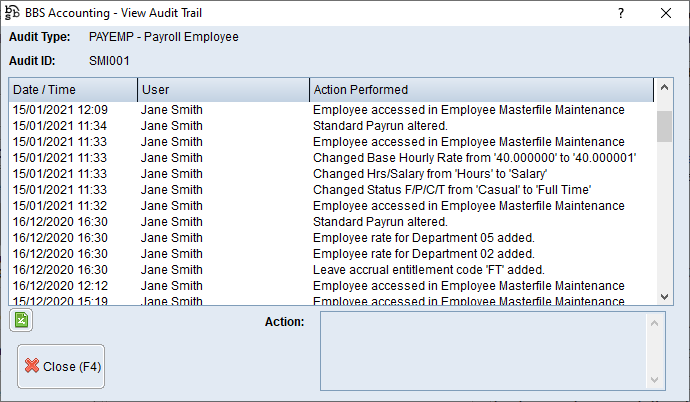Click the BBS Accounting title bar icon

(x=13, y=13)
